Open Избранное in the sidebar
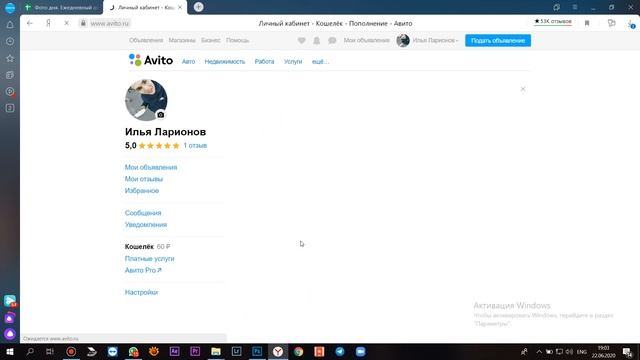The height and width of the screenshot is (360, 640). pos(142,191)
